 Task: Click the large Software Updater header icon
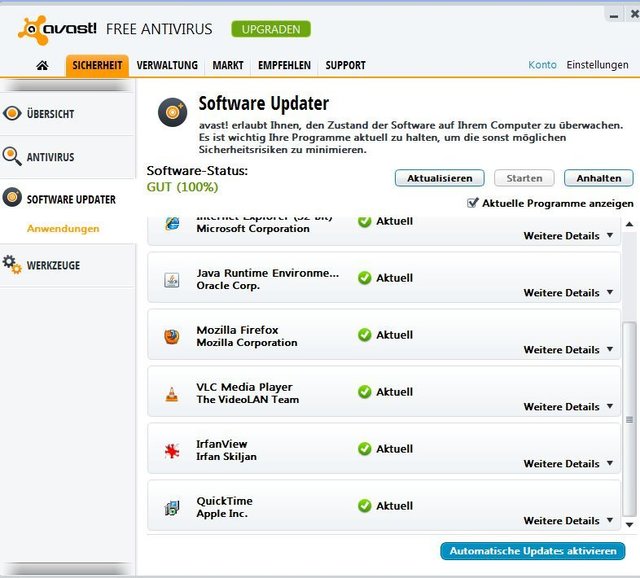(x=172, y=112)
